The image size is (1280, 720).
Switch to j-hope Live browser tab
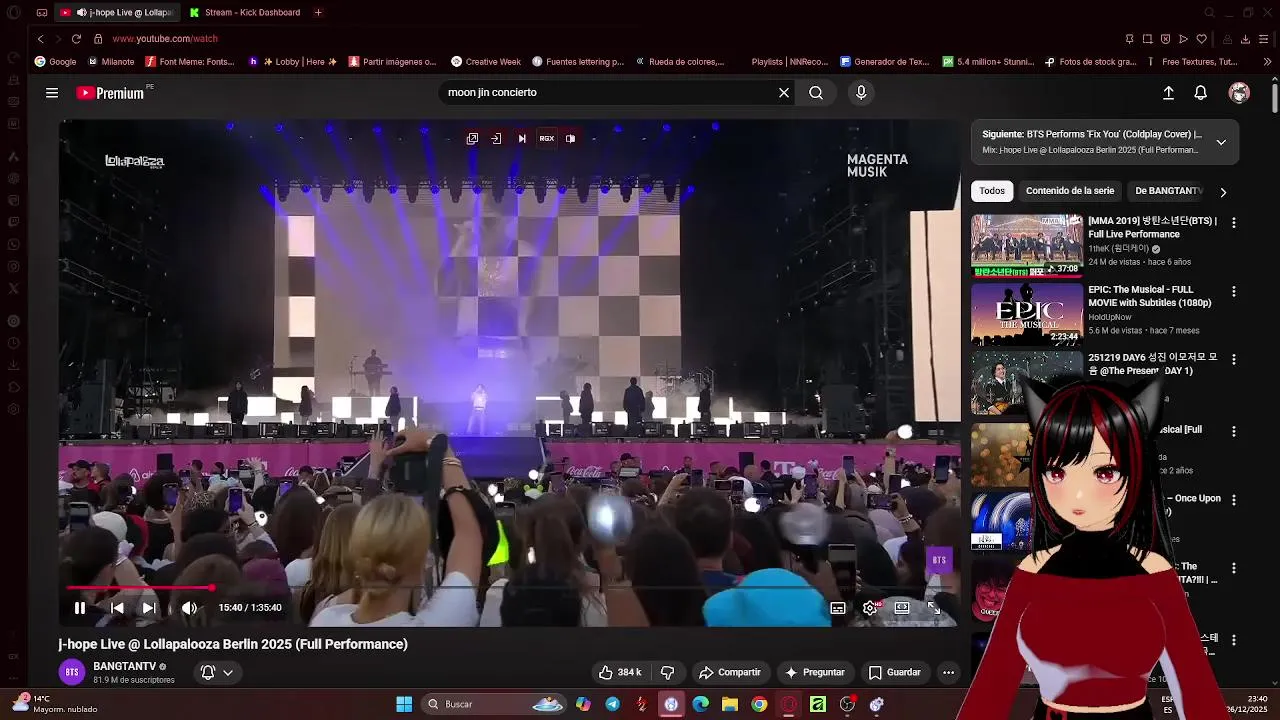116,13
